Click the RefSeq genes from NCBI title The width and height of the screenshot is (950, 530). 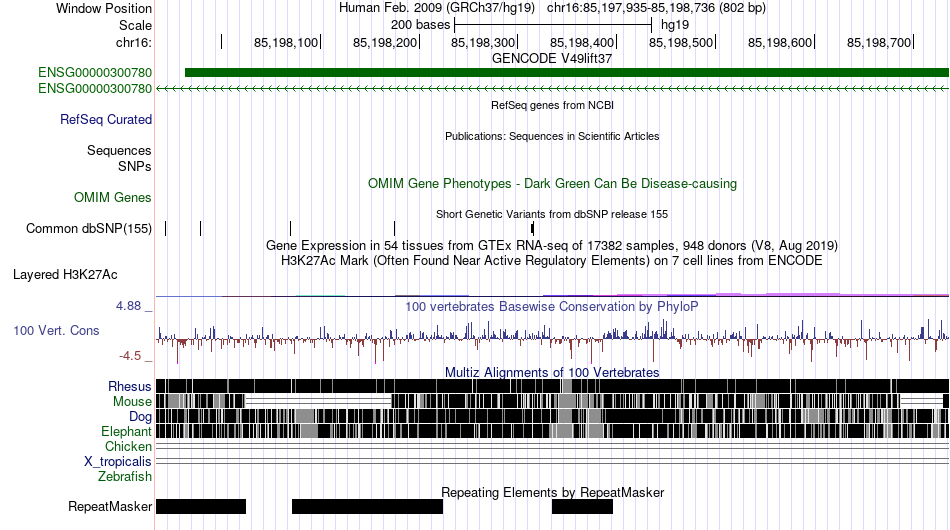click(552, 105)
